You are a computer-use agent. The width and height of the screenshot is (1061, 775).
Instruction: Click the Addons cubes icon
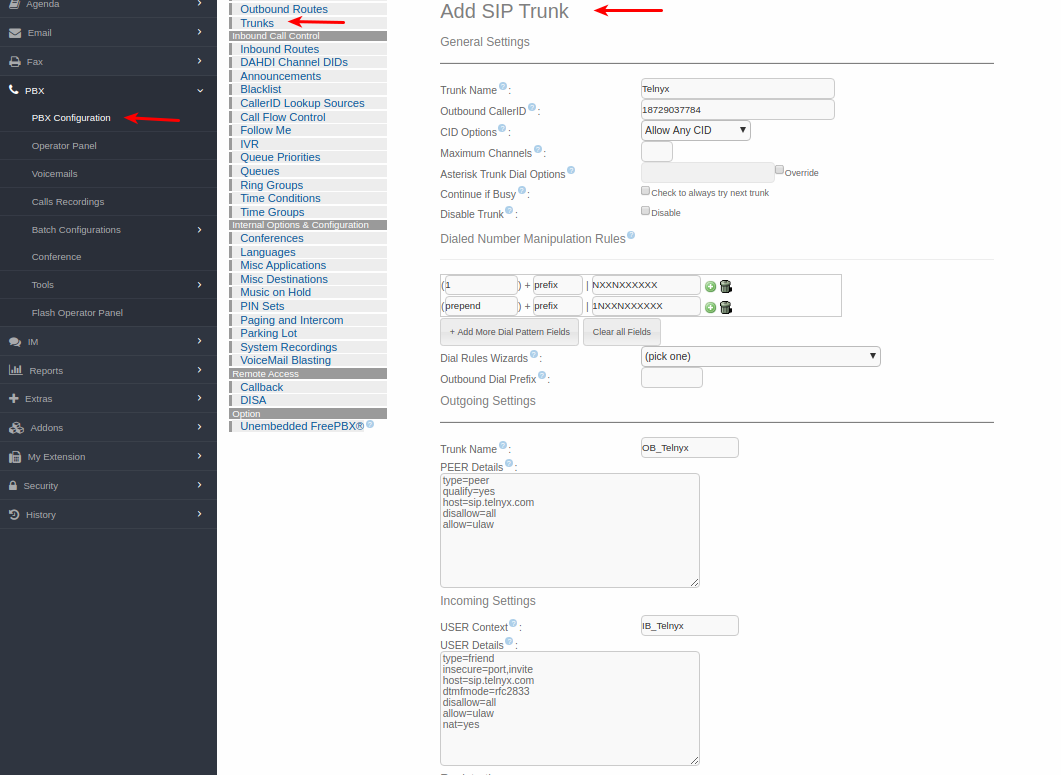pyautogui.click(x=16, y=428)
